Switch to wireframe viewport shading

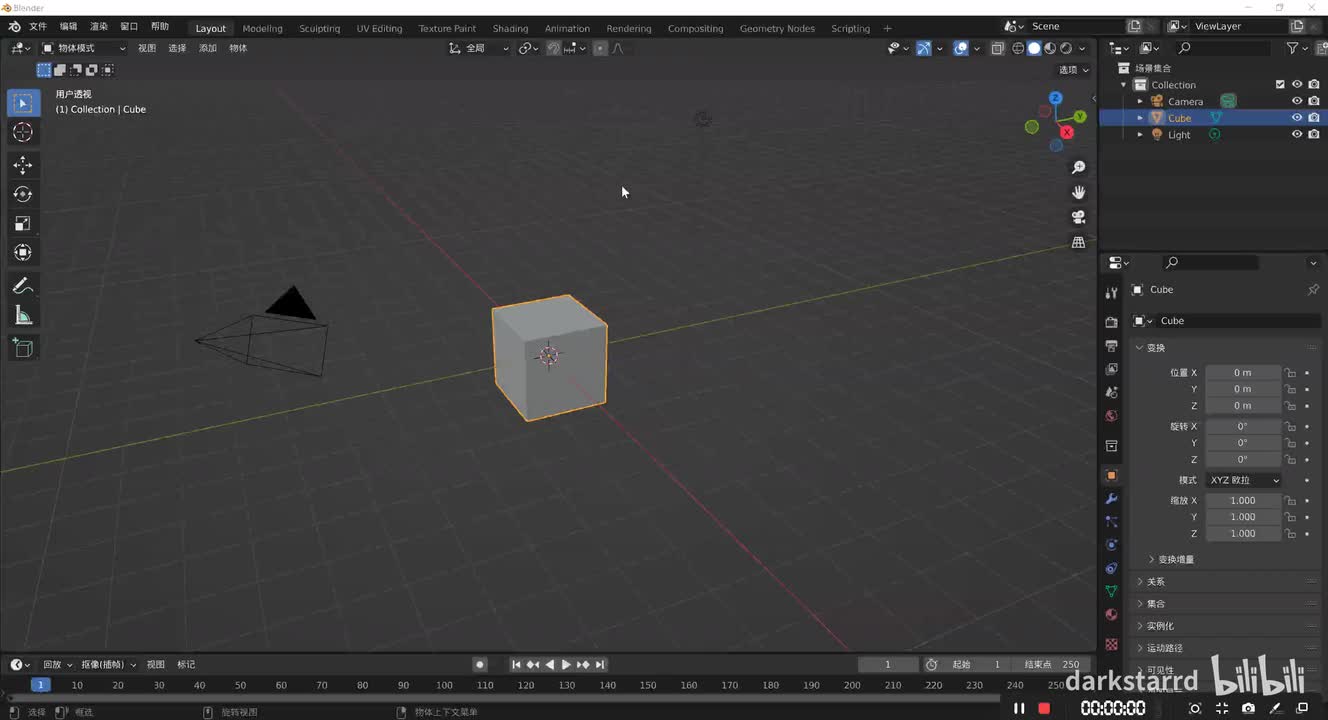(x=1019, y=48)
